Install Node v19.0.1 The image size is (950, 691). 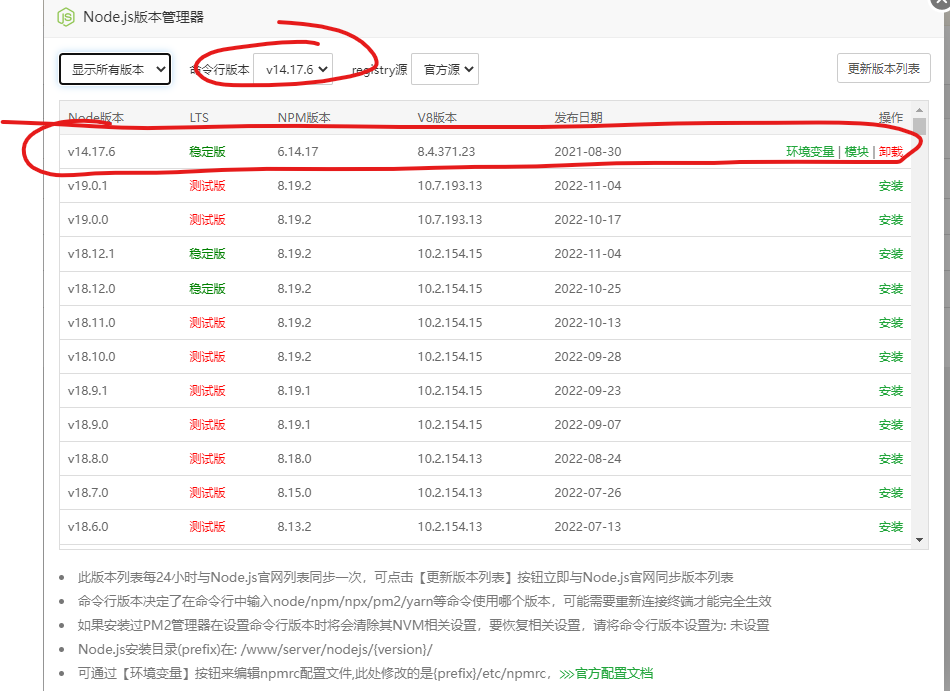[x=891, y=186]
